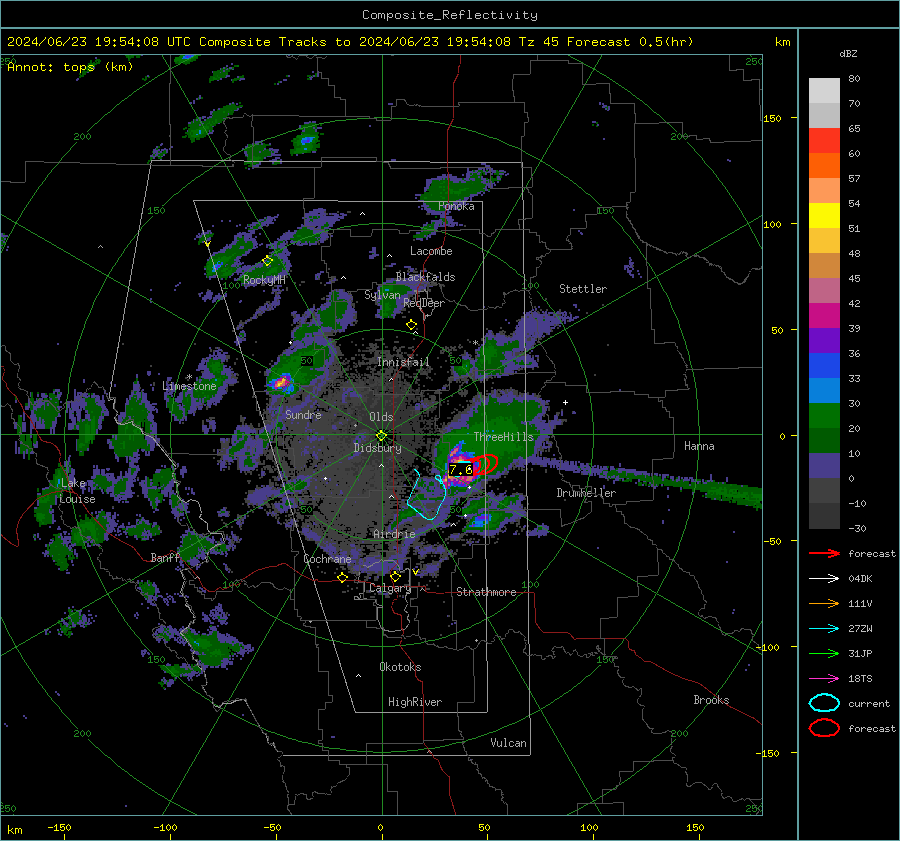Click the Airdrie city label
The width and height of the screenshot is (900, 841).
click(x=394, y=534)
